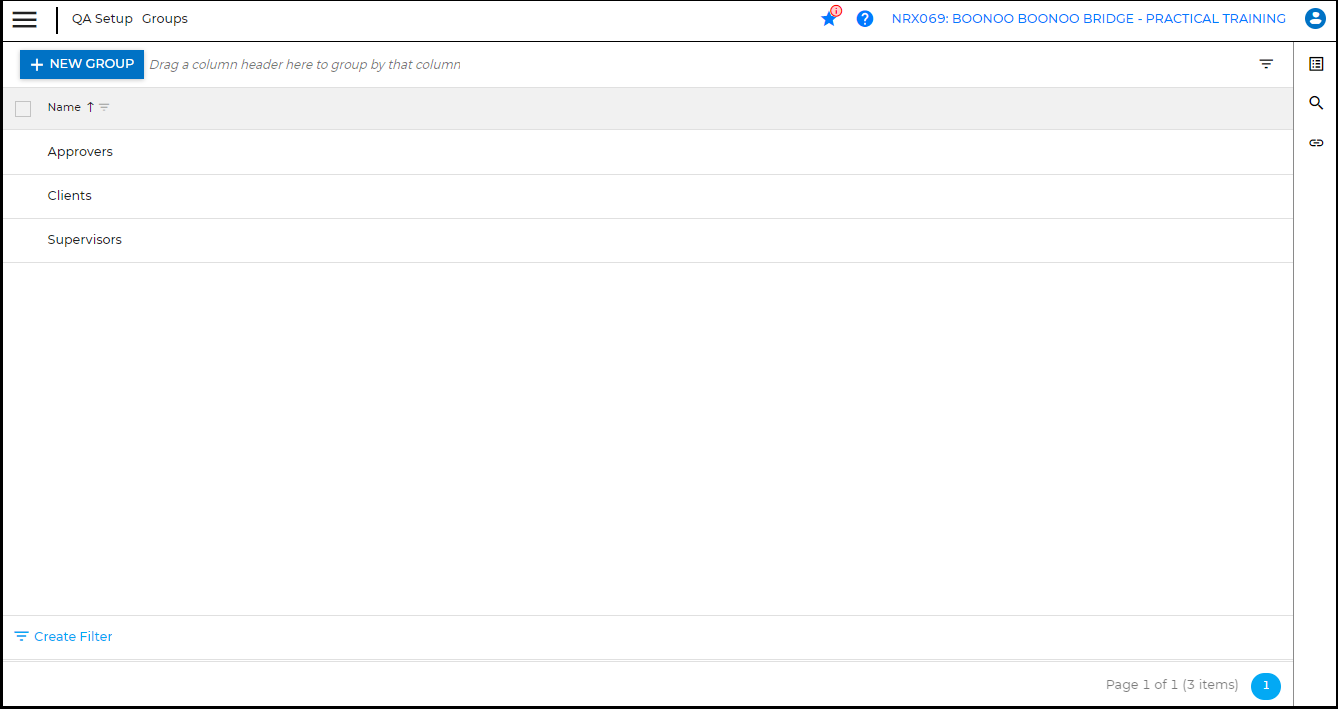The width and height of the screenshot is (1338, 709).
Task: Click the Name column header
Action: (x=64, y=107)
